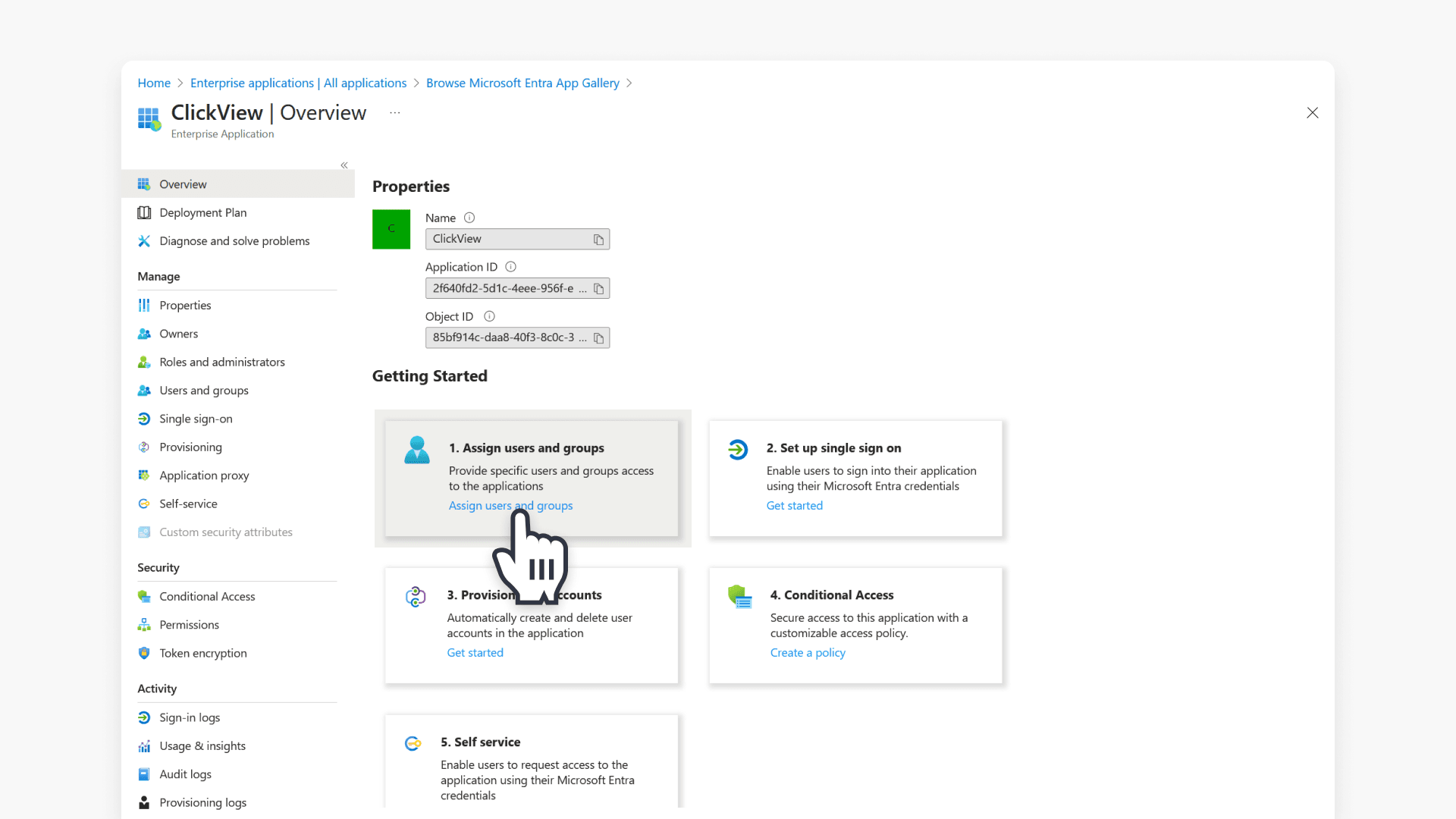Open the info tooltip next to Name

click(x=469, y=218)
